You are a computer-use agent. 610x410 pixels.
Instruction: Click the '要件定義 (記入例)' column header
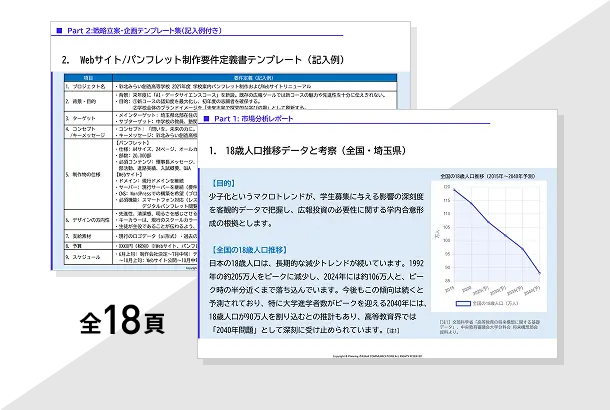[255, 78]
